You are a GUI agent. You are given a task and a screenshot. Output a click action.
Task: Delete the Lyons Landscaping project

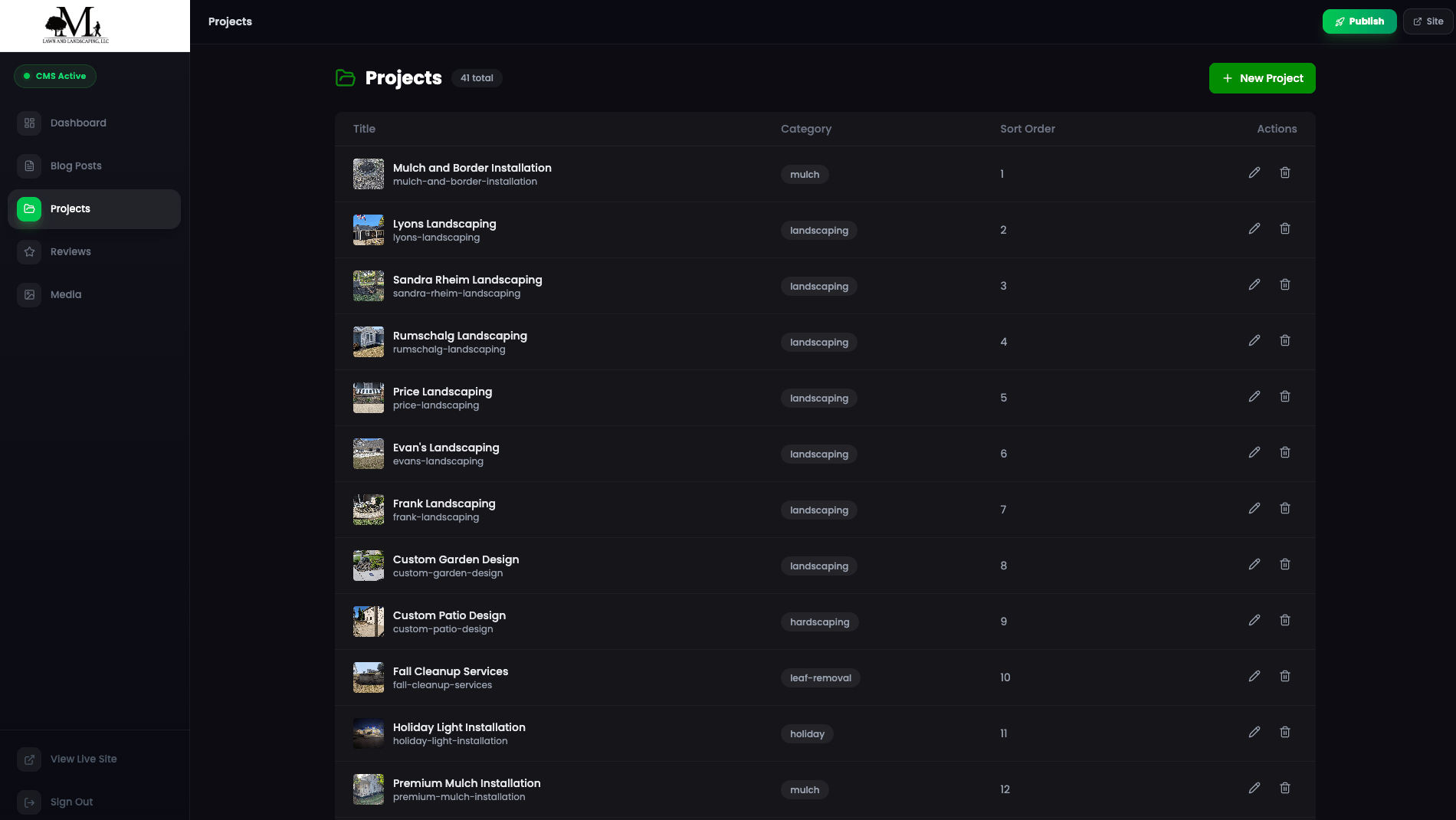click(1285, 229)
